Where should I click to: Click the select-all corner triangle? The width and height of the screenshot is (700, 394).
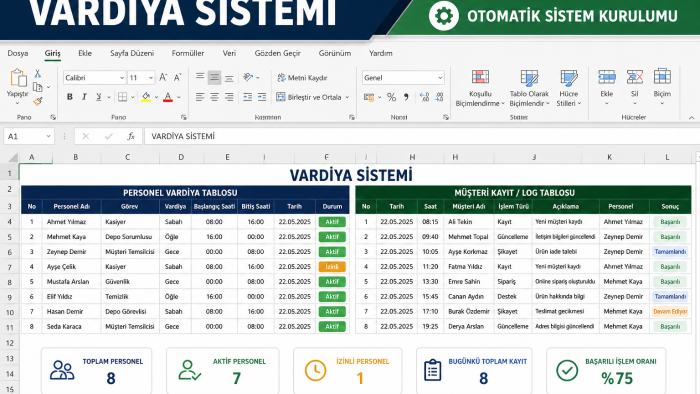[x=13, y=157]
